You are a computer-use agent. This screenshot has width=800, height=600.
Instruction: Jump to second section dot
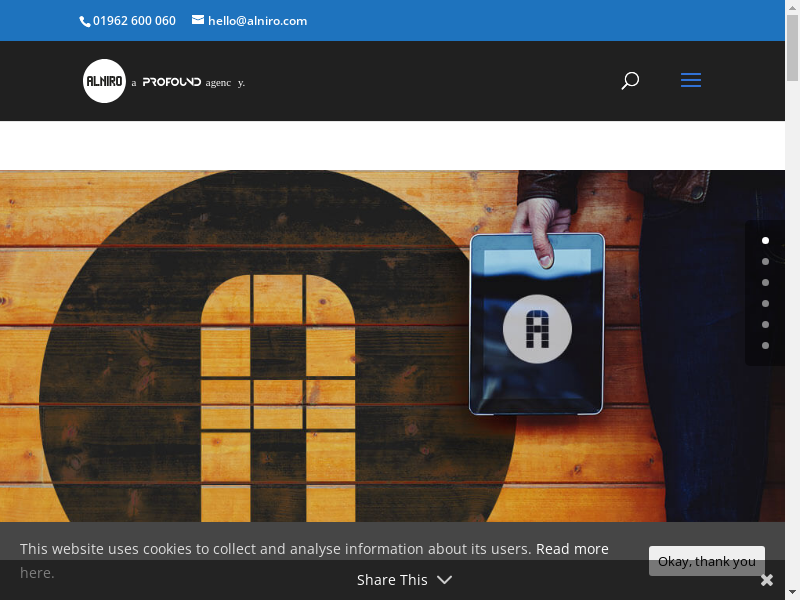tap(765, 261)
